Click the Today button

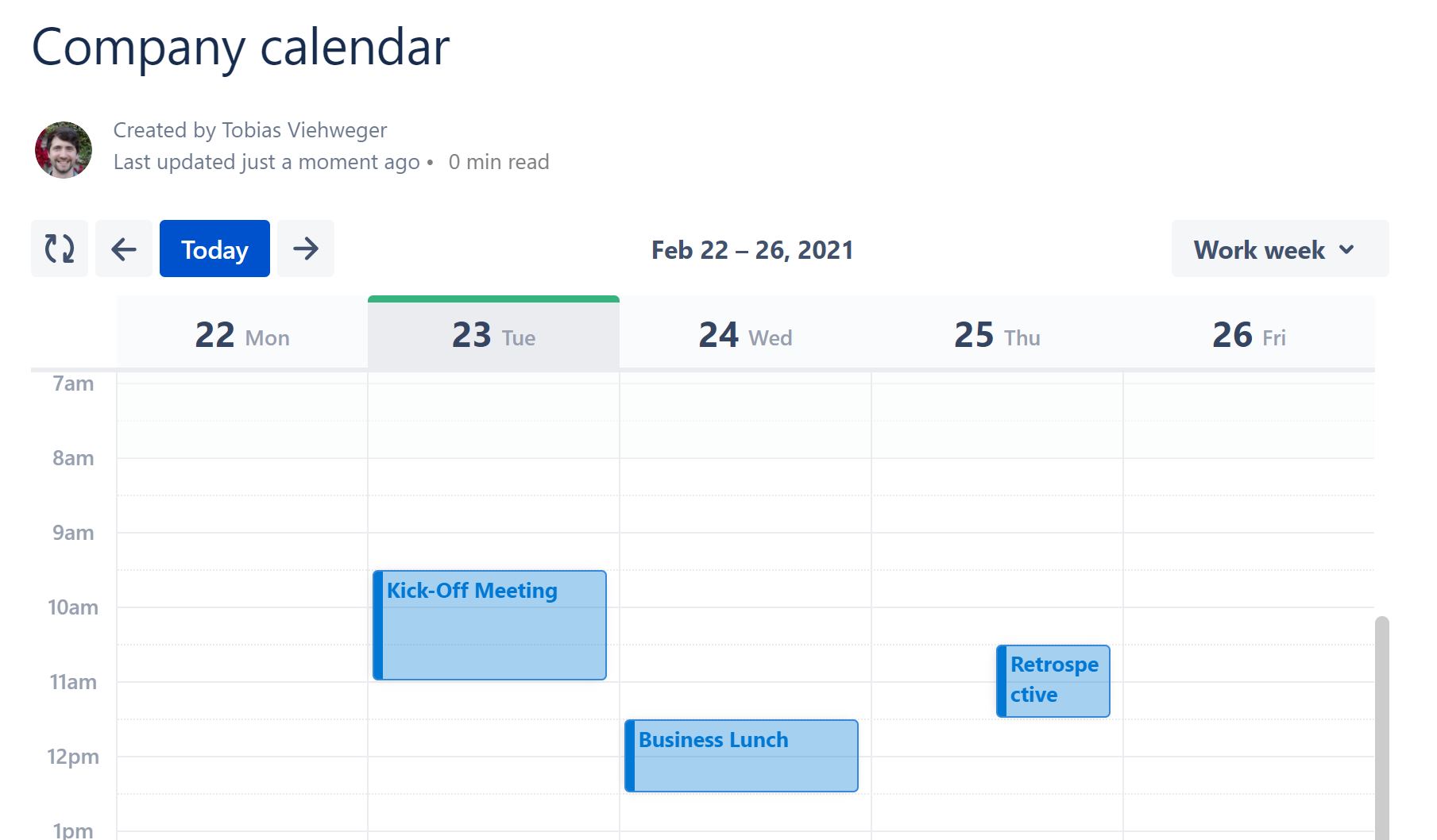[x=214, y=249]
